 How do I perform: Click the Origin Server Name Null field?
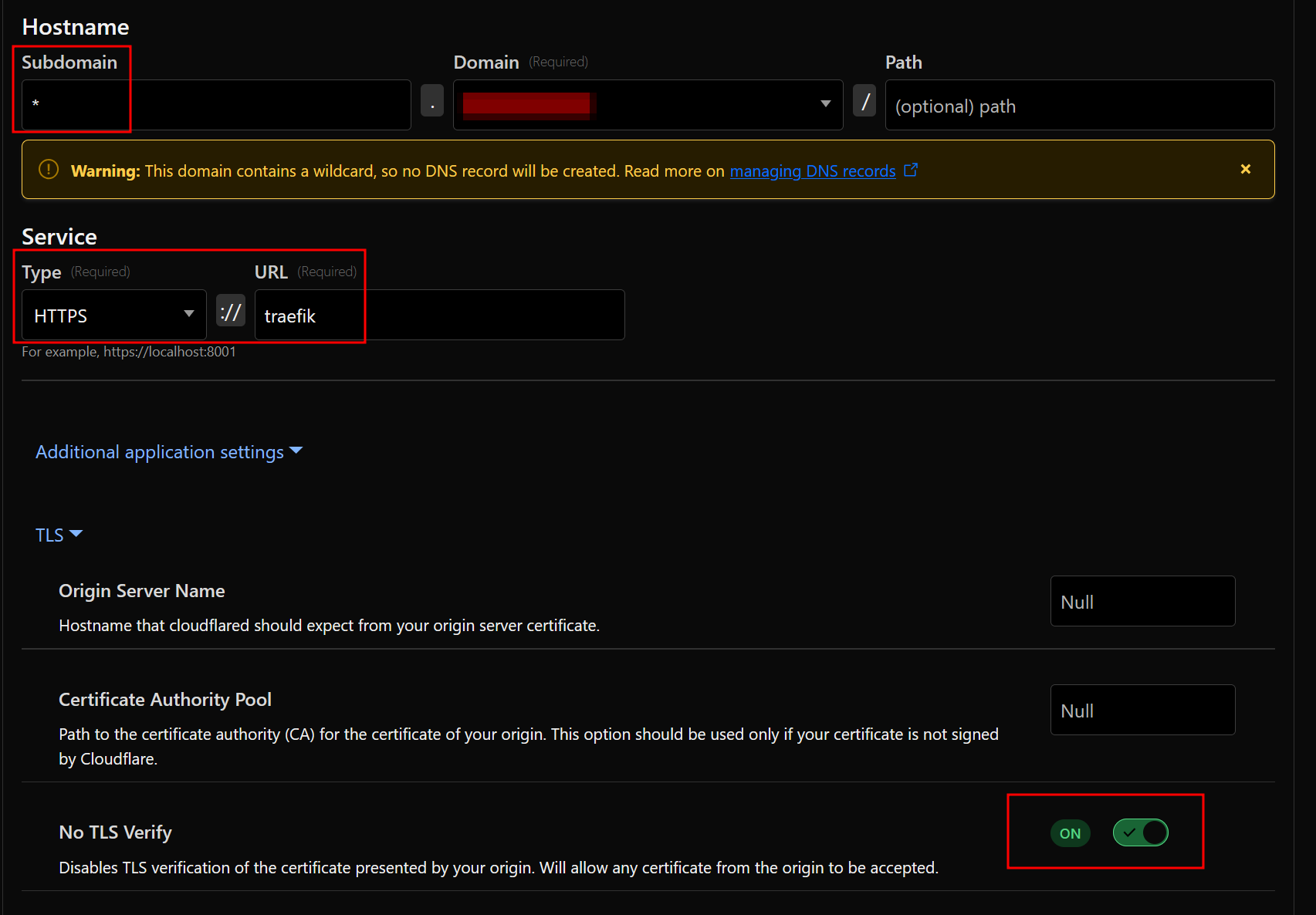(x=1142, y=601)
